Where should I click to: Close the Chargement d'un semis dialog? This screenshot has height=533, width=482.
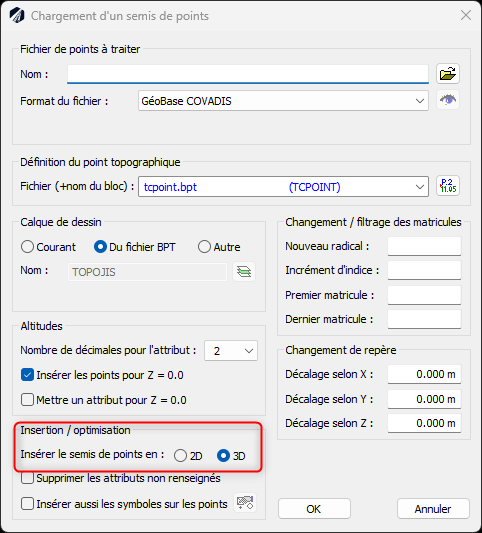coord(465,15)
